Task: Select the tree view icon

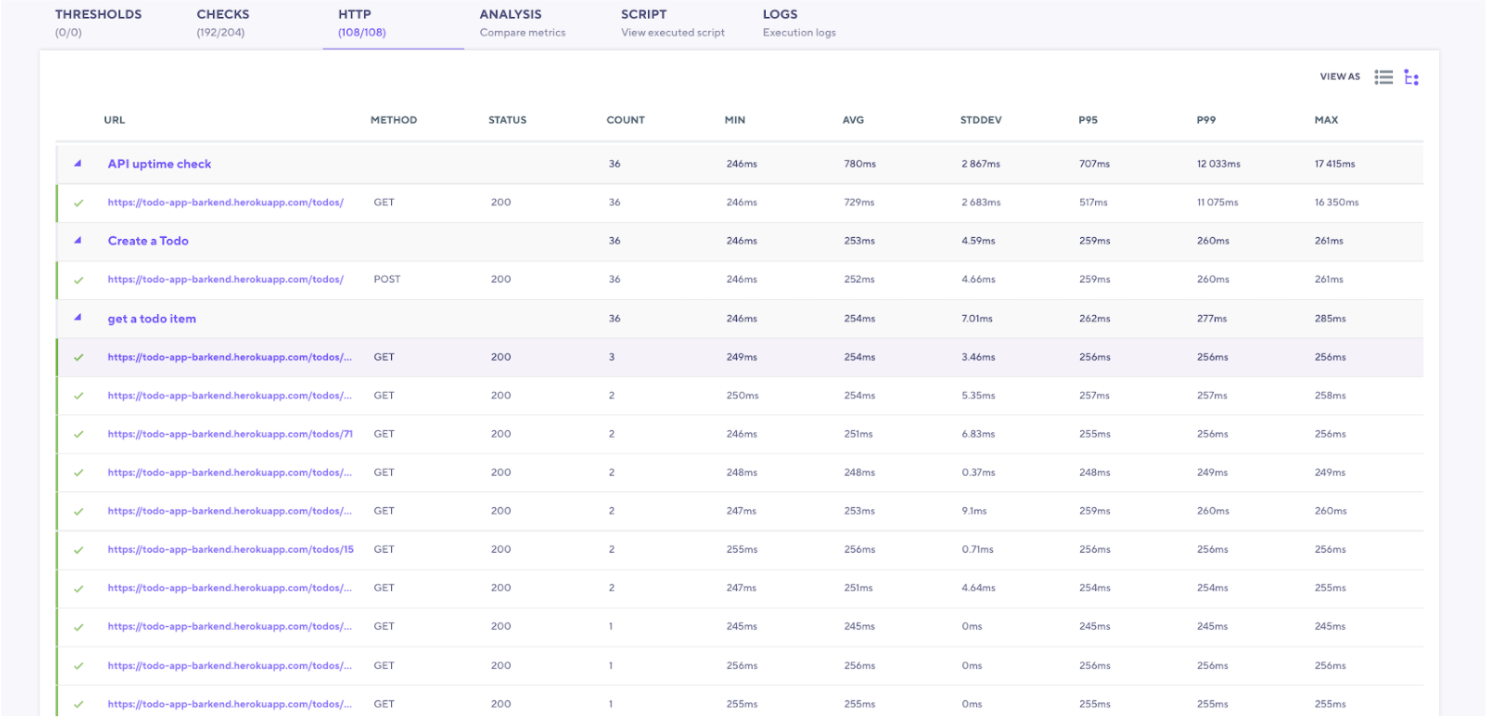Action: coord(1411,76)
